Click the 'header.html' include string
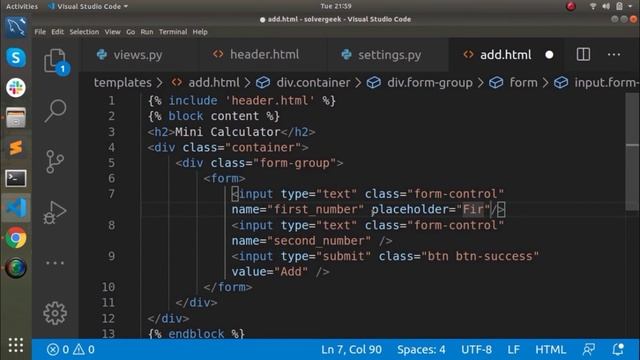 click(270, 101)
